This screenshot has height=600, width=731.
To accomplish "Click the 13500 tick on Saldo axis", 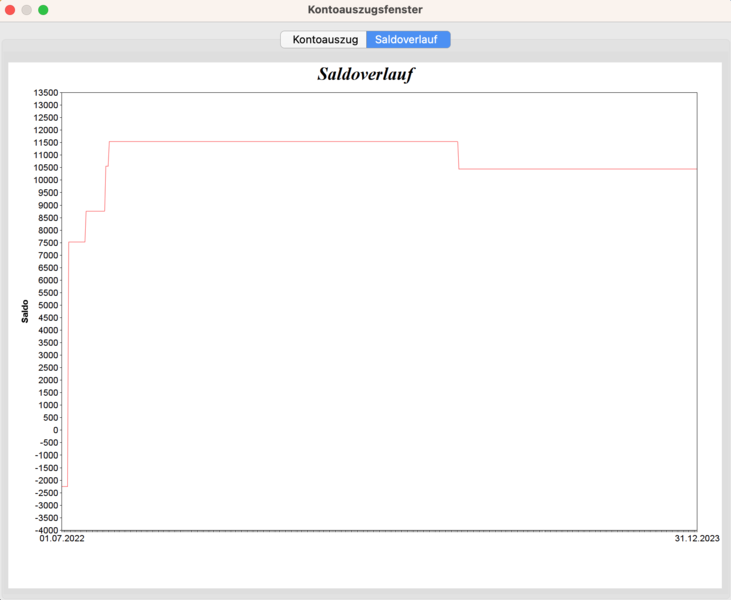I will (x=46, y=93).
